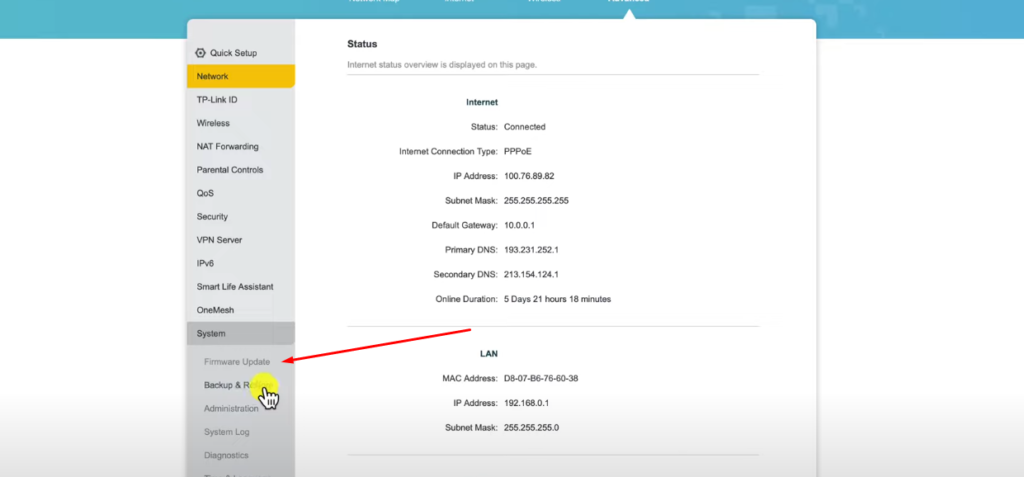Click the online duration value
The width and height of the screenshot is (1024, 477).
point(557,299)
